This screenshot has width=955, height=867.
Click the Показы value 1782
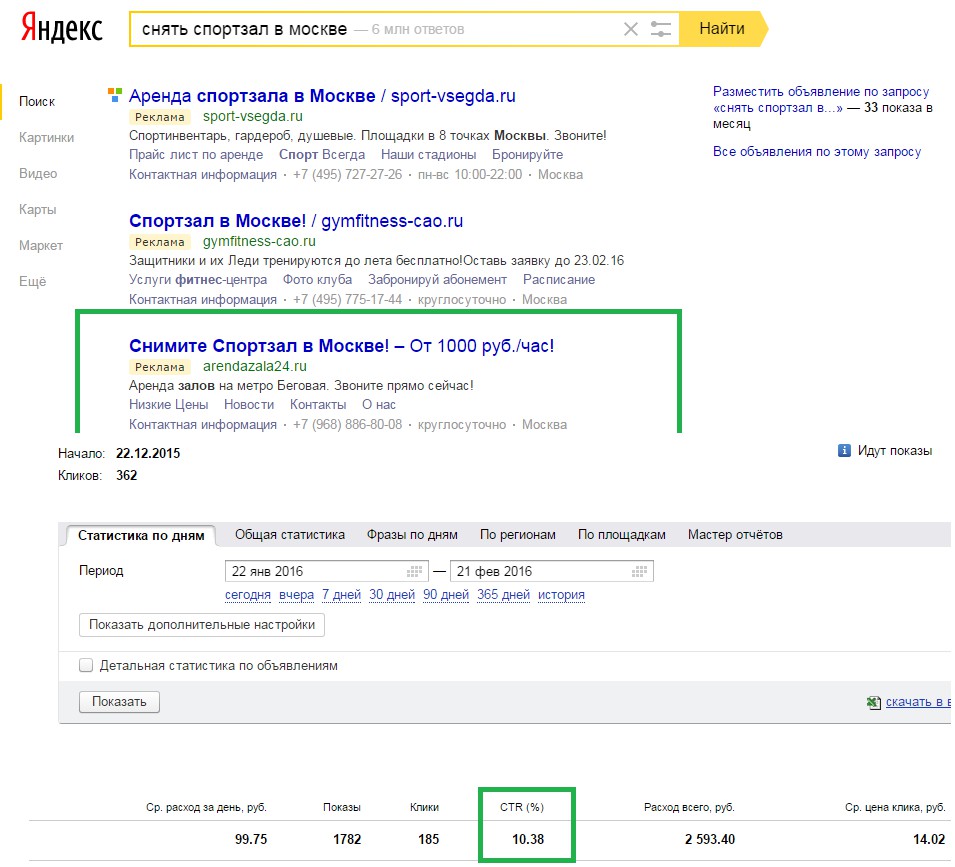(347, 839)
